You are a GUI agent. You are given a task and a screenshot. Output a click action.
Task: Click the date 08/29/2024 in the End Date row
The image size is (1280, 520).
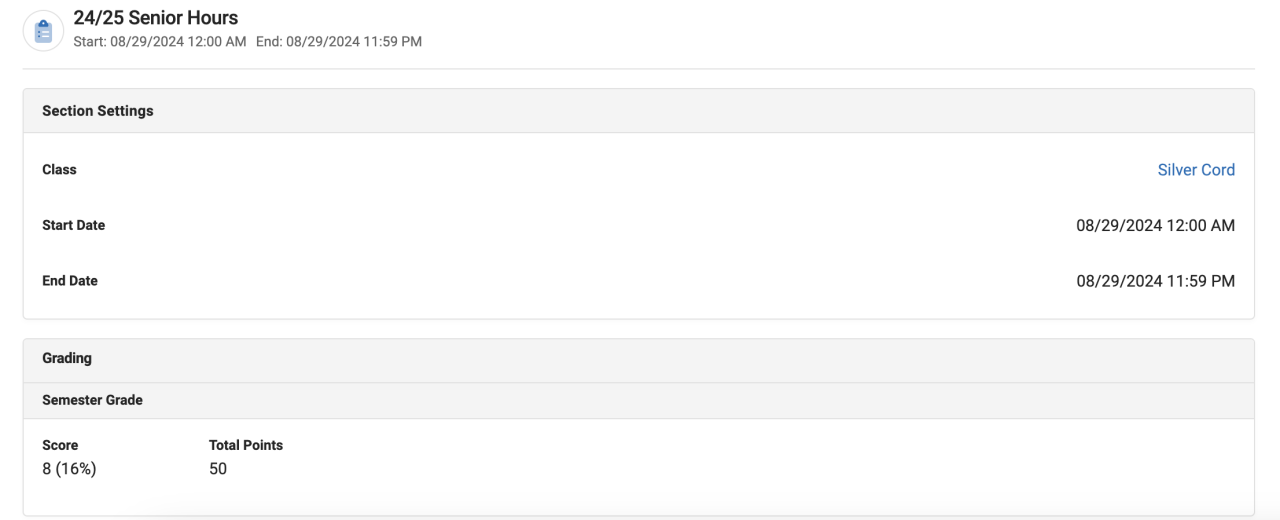(1119, 281)
